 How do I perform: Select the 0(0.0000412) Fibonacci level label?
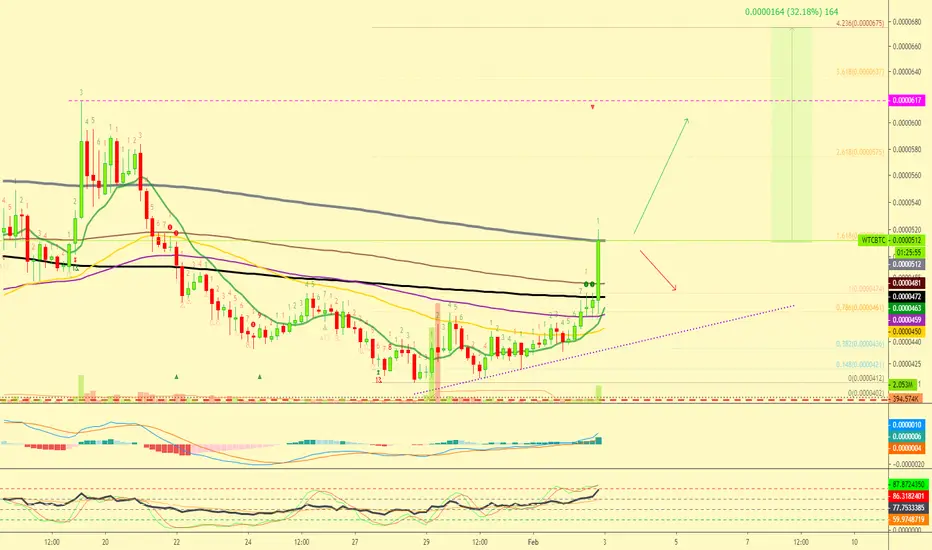865,378
